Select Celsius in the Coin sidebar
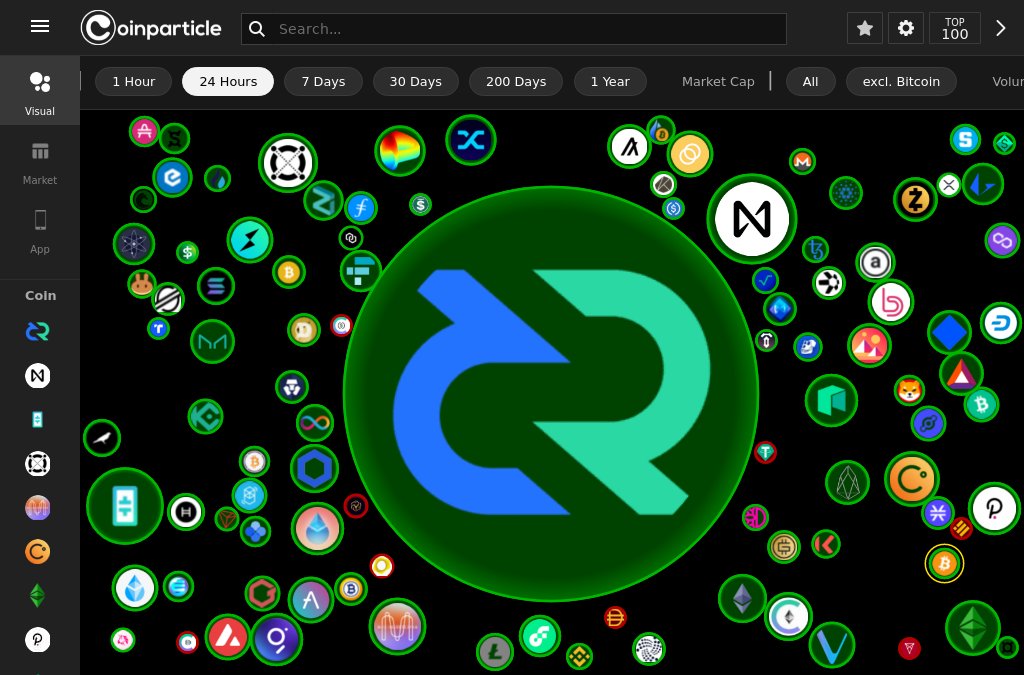This screenshot has height=675, width=1024. 37,552
